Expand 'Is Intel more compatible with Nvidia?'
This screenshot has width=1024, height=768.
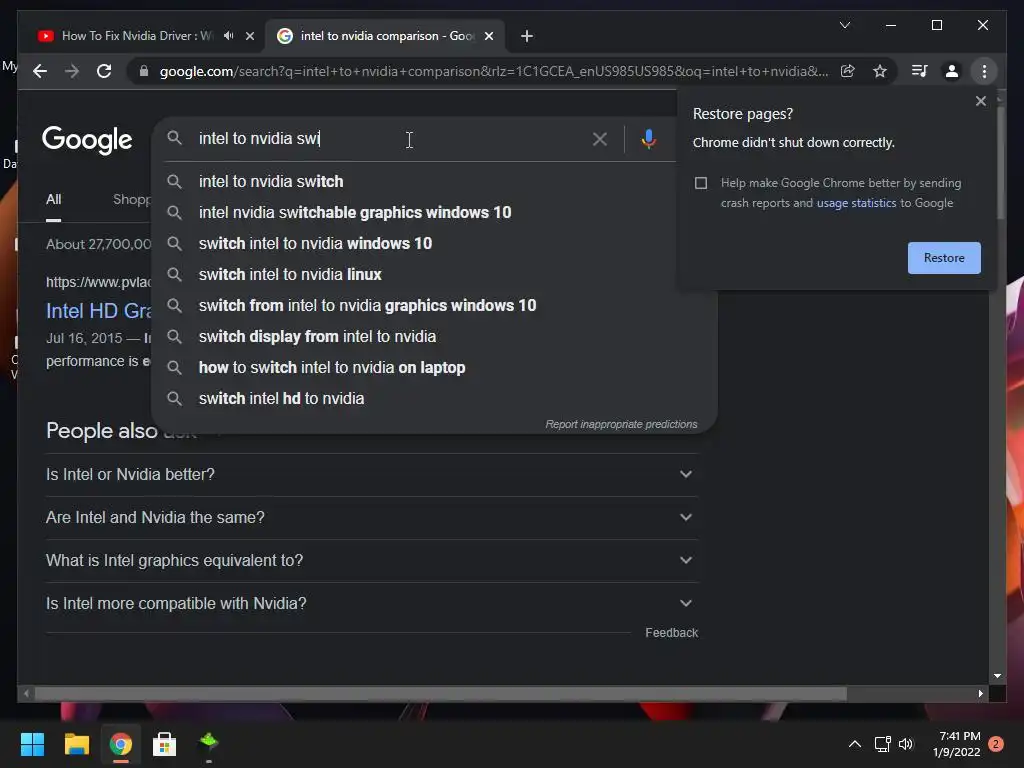[x=372, y=603]
